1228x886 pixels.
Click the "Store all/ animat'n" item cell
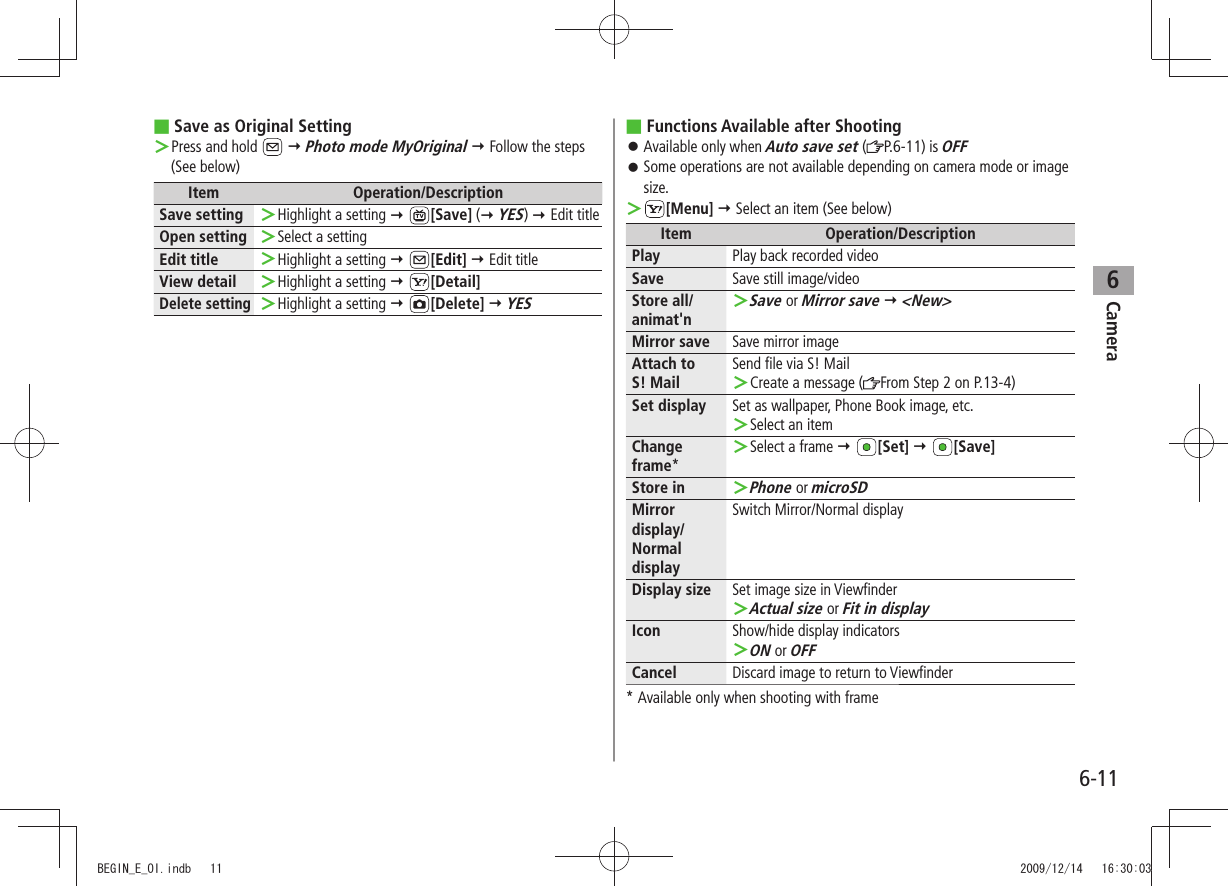tap(676, 310)
